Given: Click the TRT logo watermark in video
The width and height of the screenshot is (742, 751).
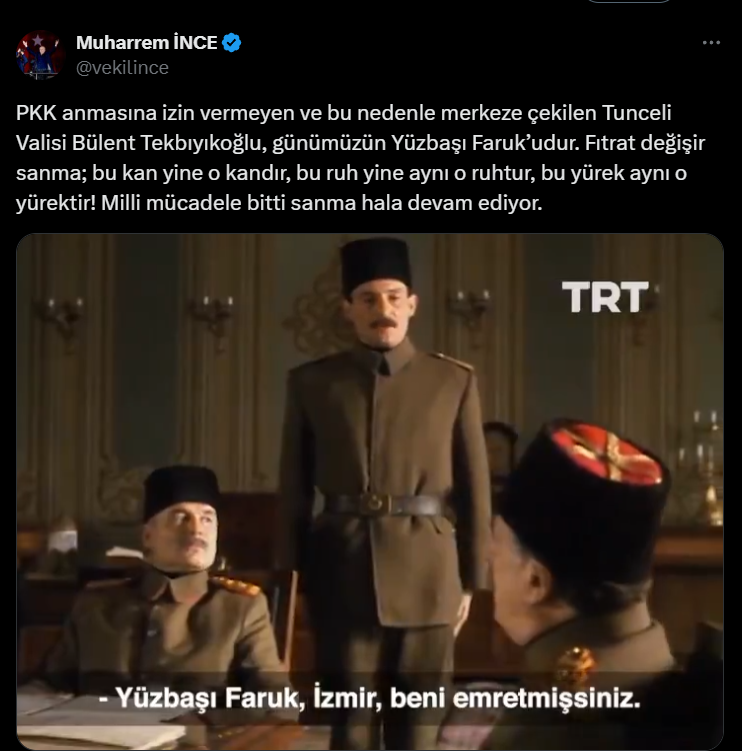Looking at the screenshot, I should point(605,297).
